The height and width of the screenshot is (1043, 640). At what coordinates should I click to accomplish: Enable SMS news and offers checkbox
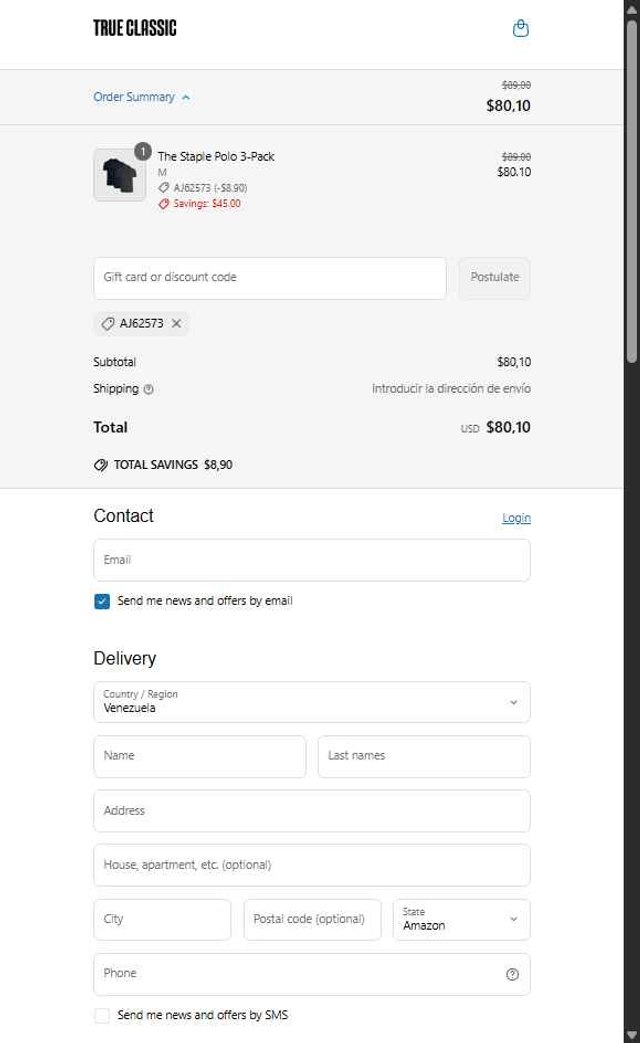pos(102,1015)
